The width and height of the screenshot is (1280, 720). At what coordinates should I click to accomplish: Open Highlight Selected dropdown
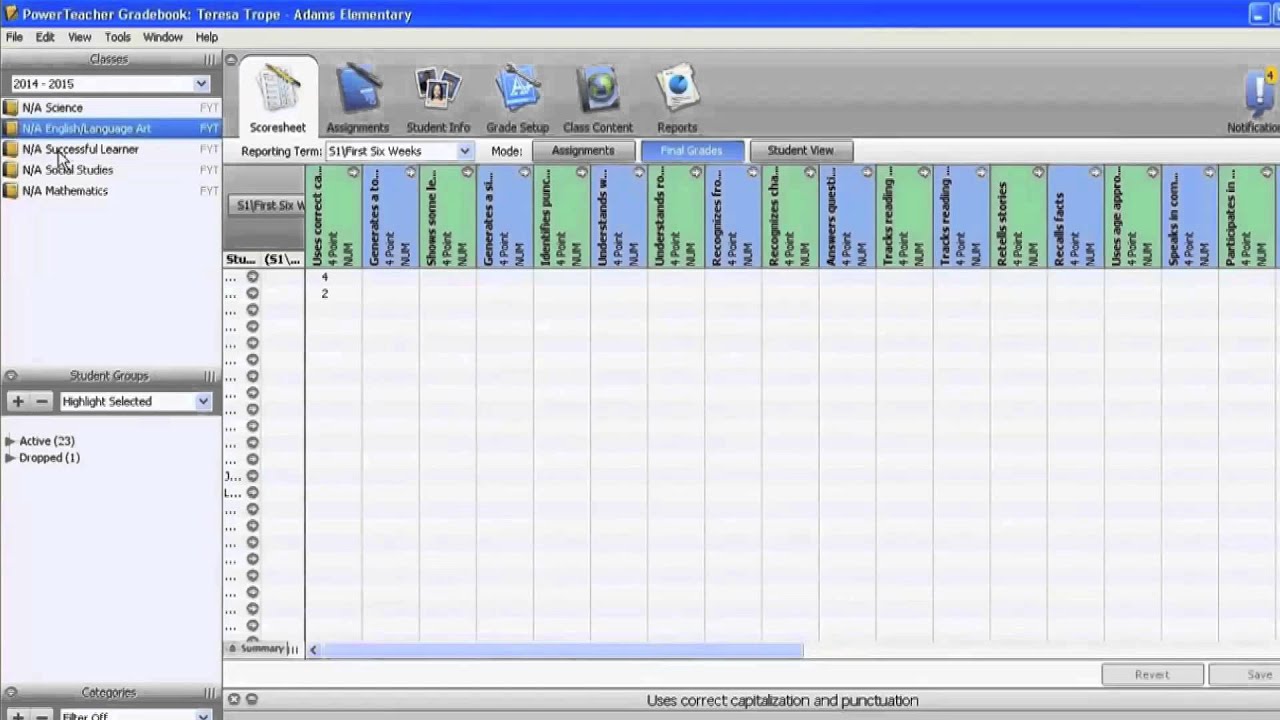(x=136, y=401)
